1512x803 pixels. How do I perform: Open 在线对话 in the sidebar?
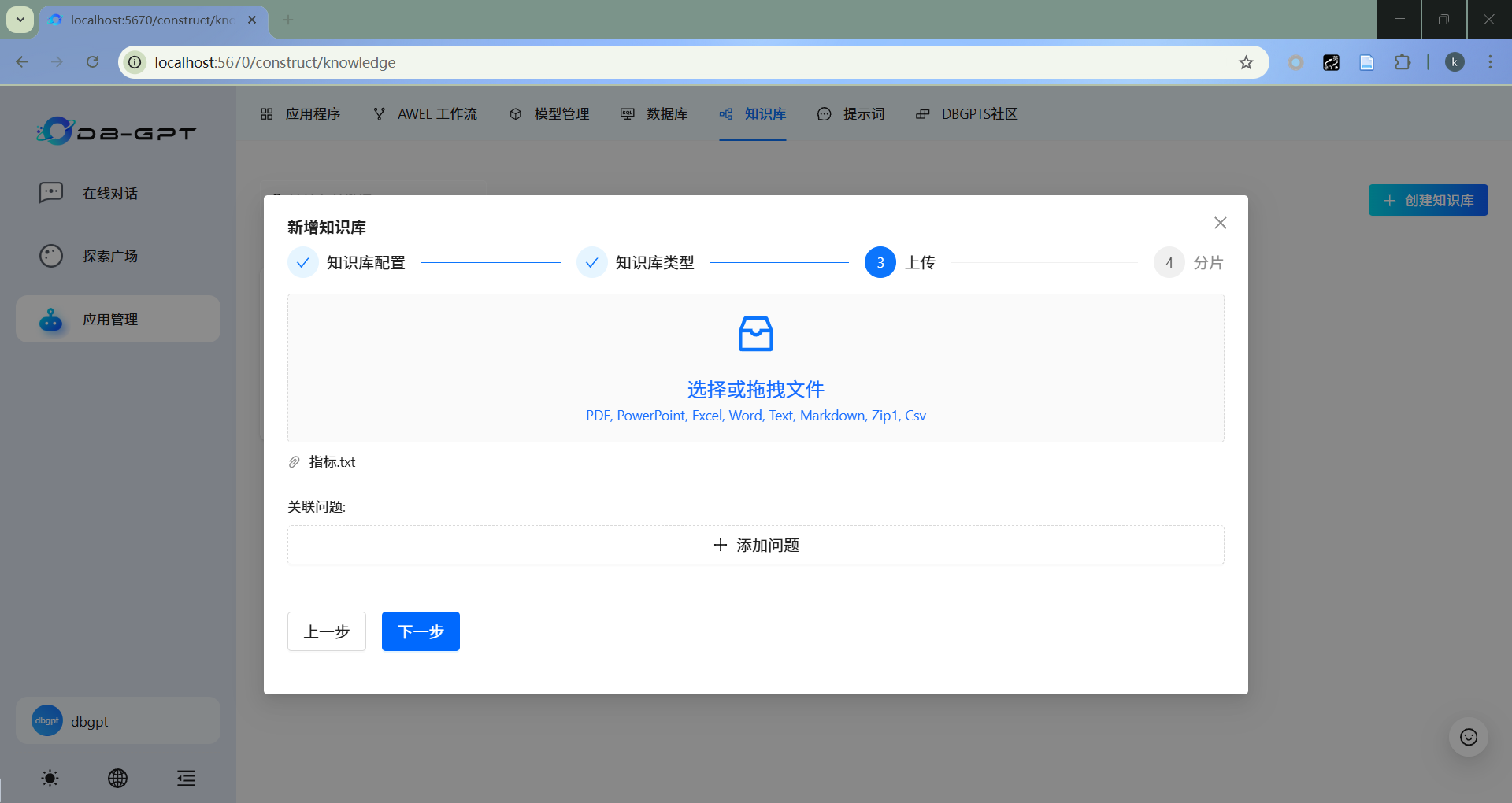[x=110, y=193]
